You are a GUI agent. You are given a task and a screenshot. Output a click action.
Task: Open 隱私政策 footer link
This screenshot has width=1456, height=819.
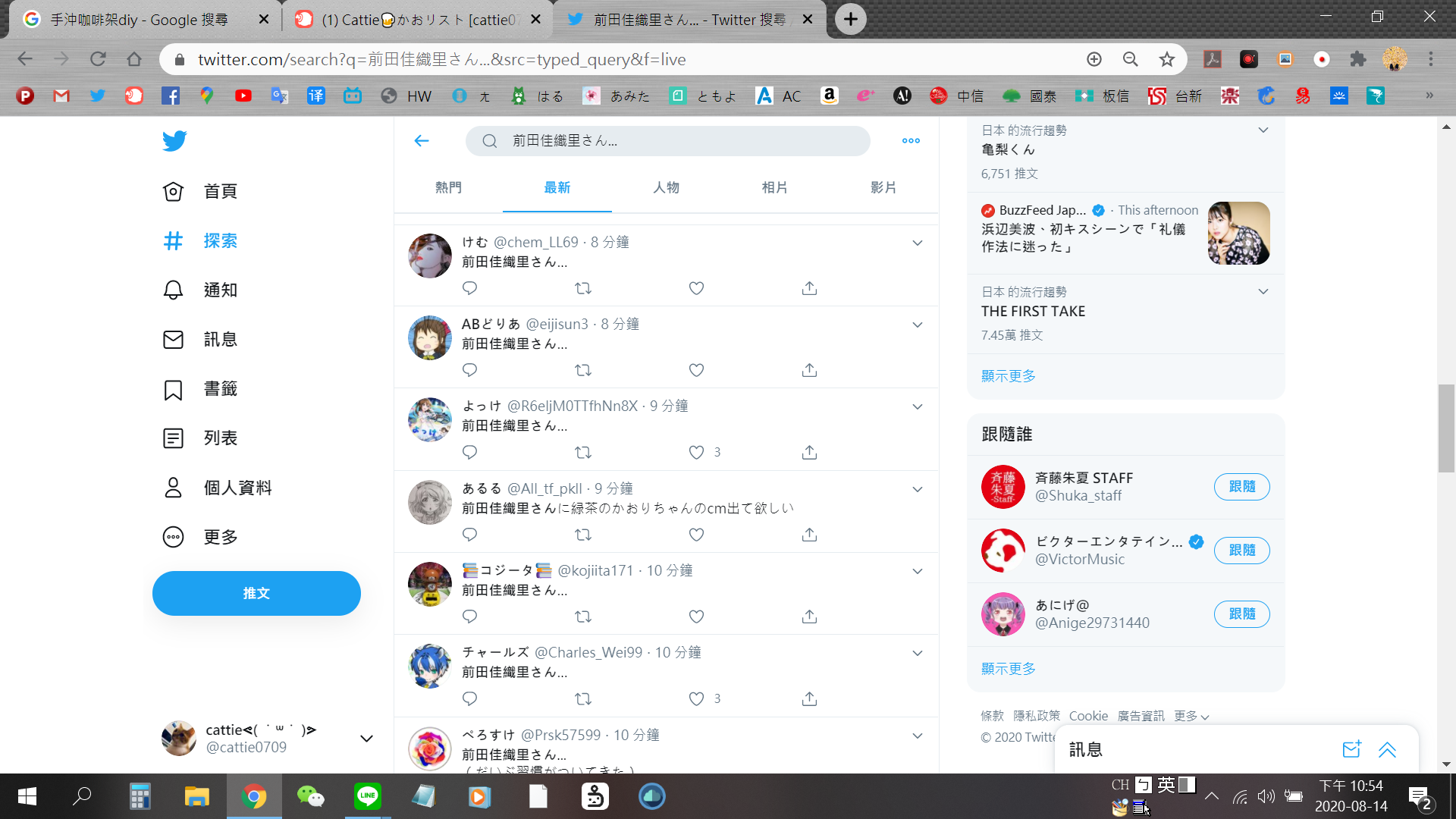coord(1036,716)
